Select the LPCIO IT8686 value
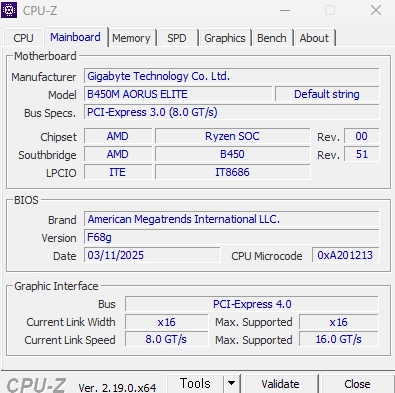The image size is (395, 393). pos(232,172)
